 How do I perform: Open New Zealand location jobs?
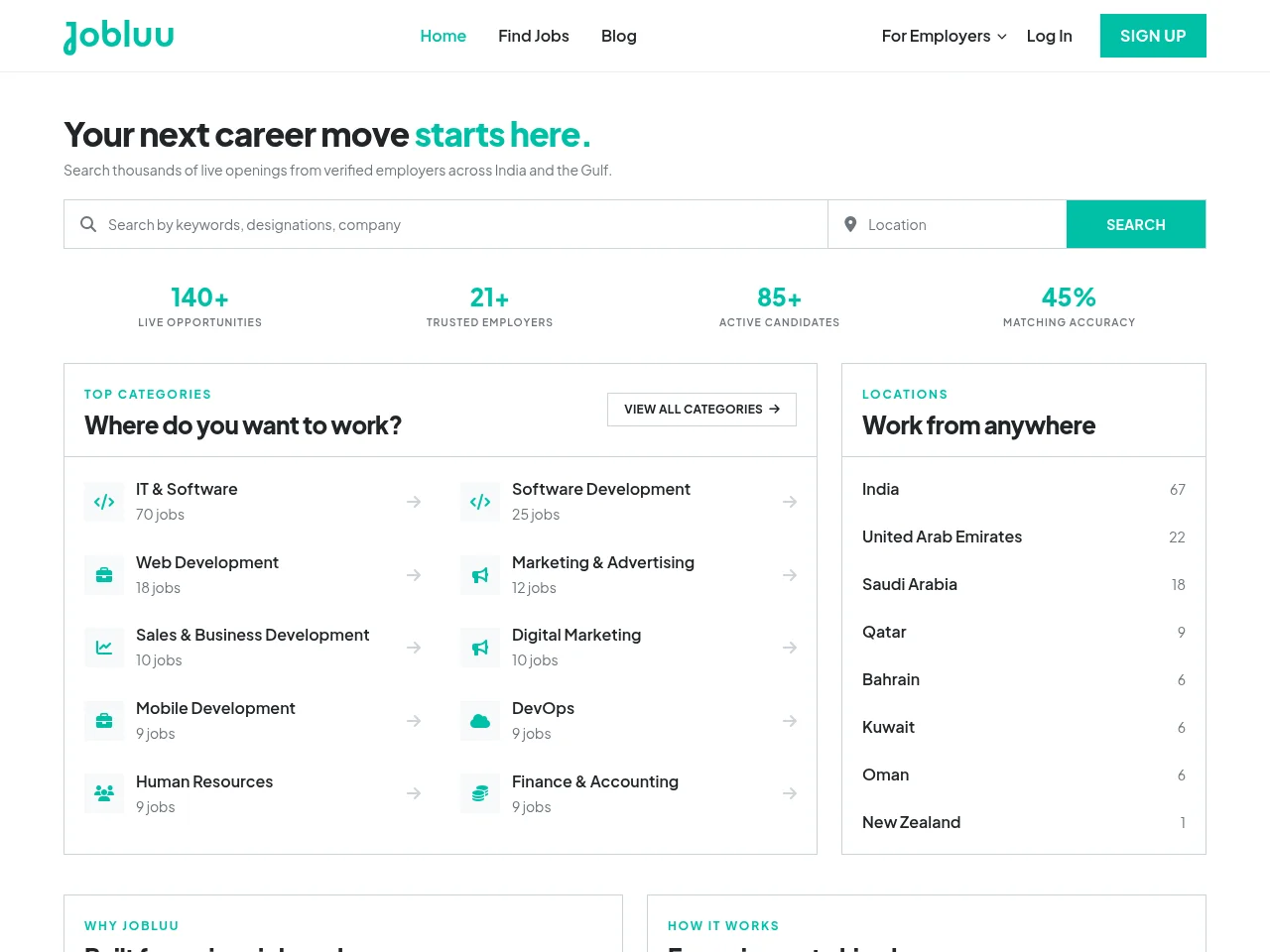click(x=1024, y=822)
